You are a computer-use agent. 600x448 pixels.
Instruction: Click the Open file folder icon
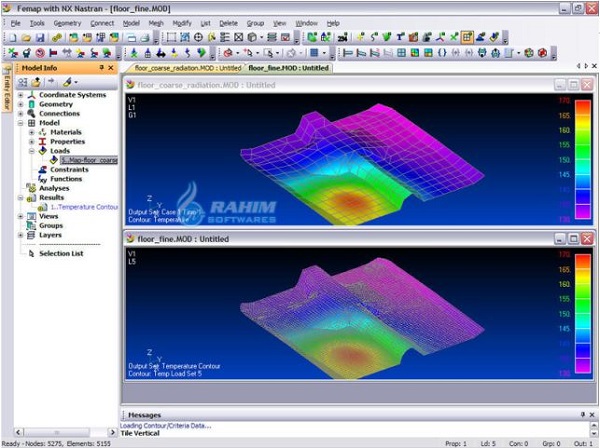pos(26,37)
